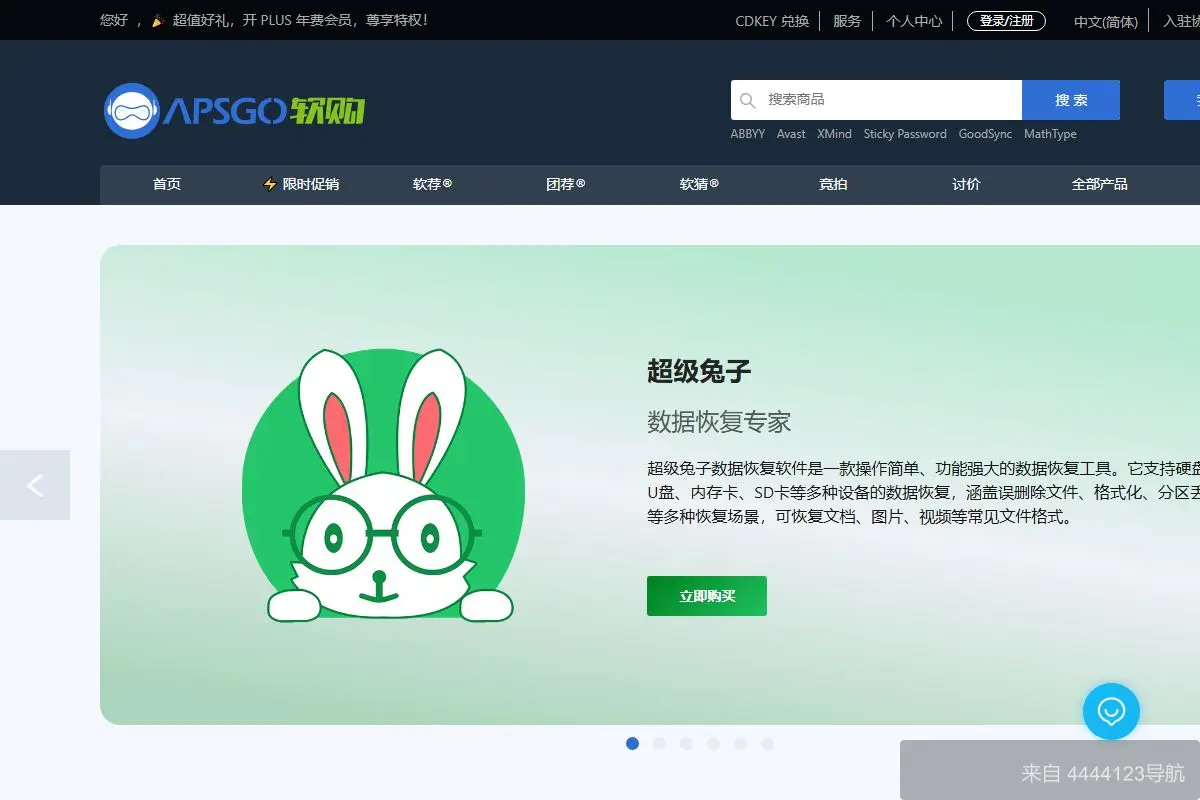
Task: Open the blue customer service chat bubble
Action: click(1111, 712)
